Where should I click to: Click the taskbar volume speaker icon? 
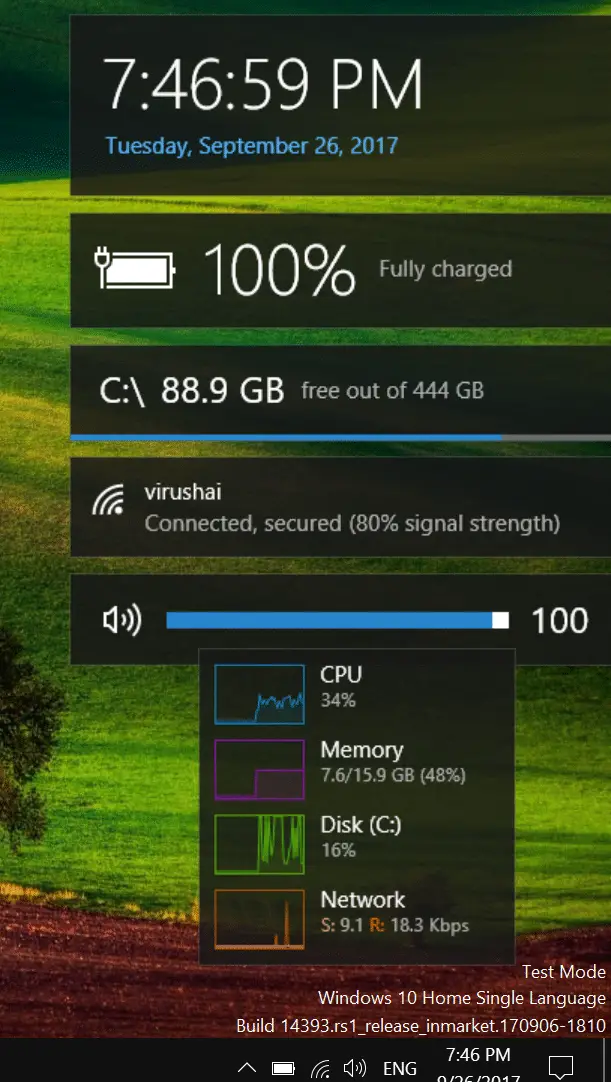point(355,1068)
